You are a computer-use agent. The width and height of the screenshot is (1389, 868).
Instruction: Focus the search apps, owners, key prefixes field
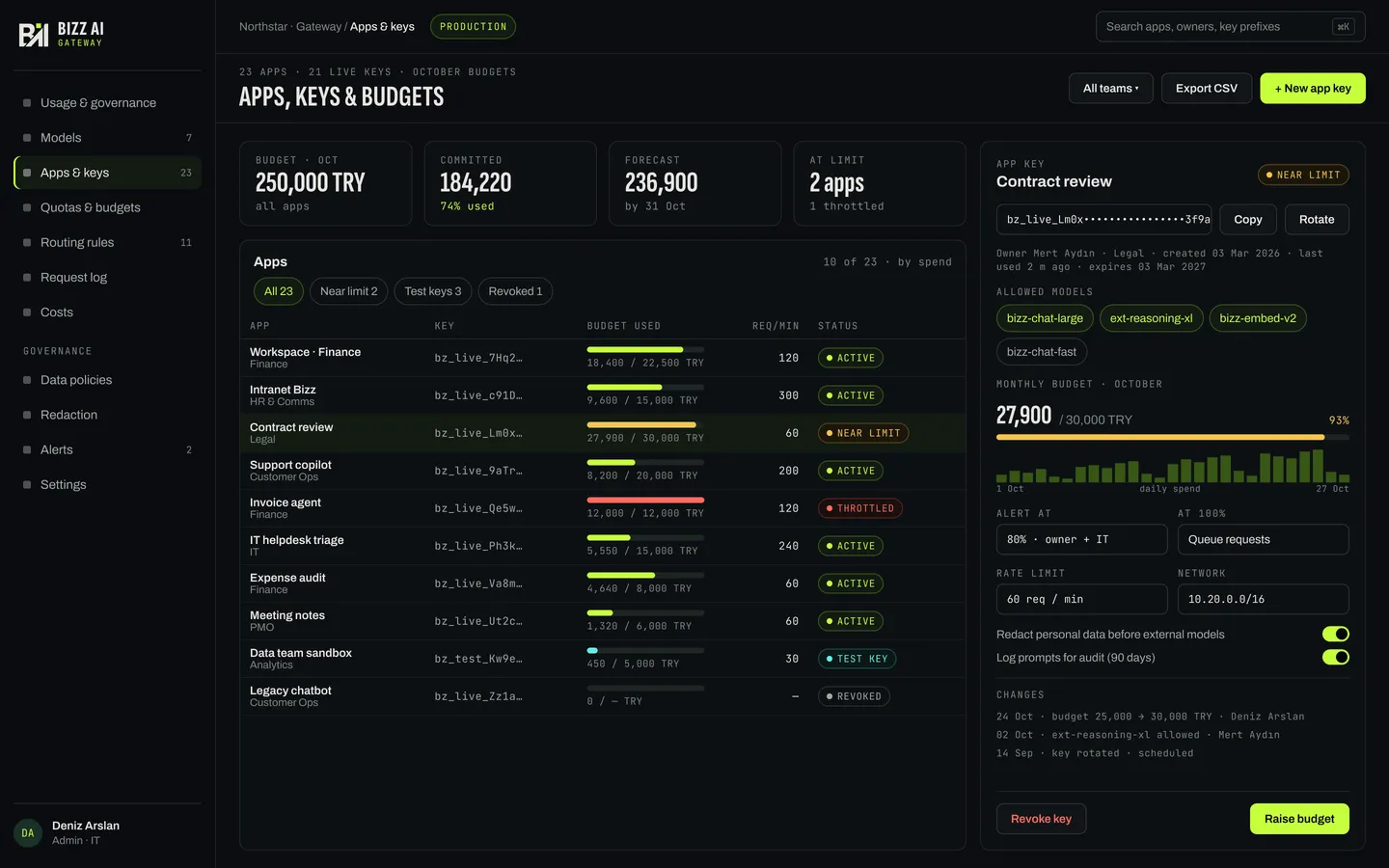[1231, 27]
